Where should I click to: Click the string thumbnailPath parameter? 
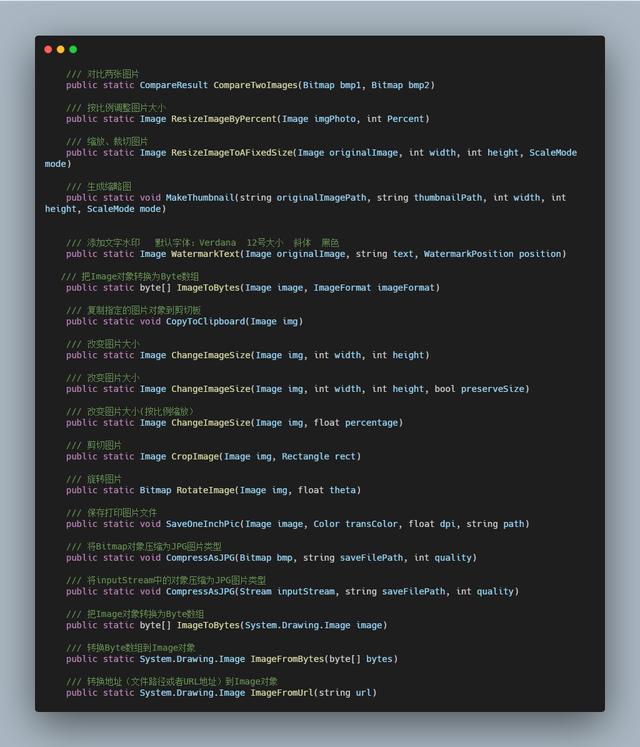[x=429, y=198]
